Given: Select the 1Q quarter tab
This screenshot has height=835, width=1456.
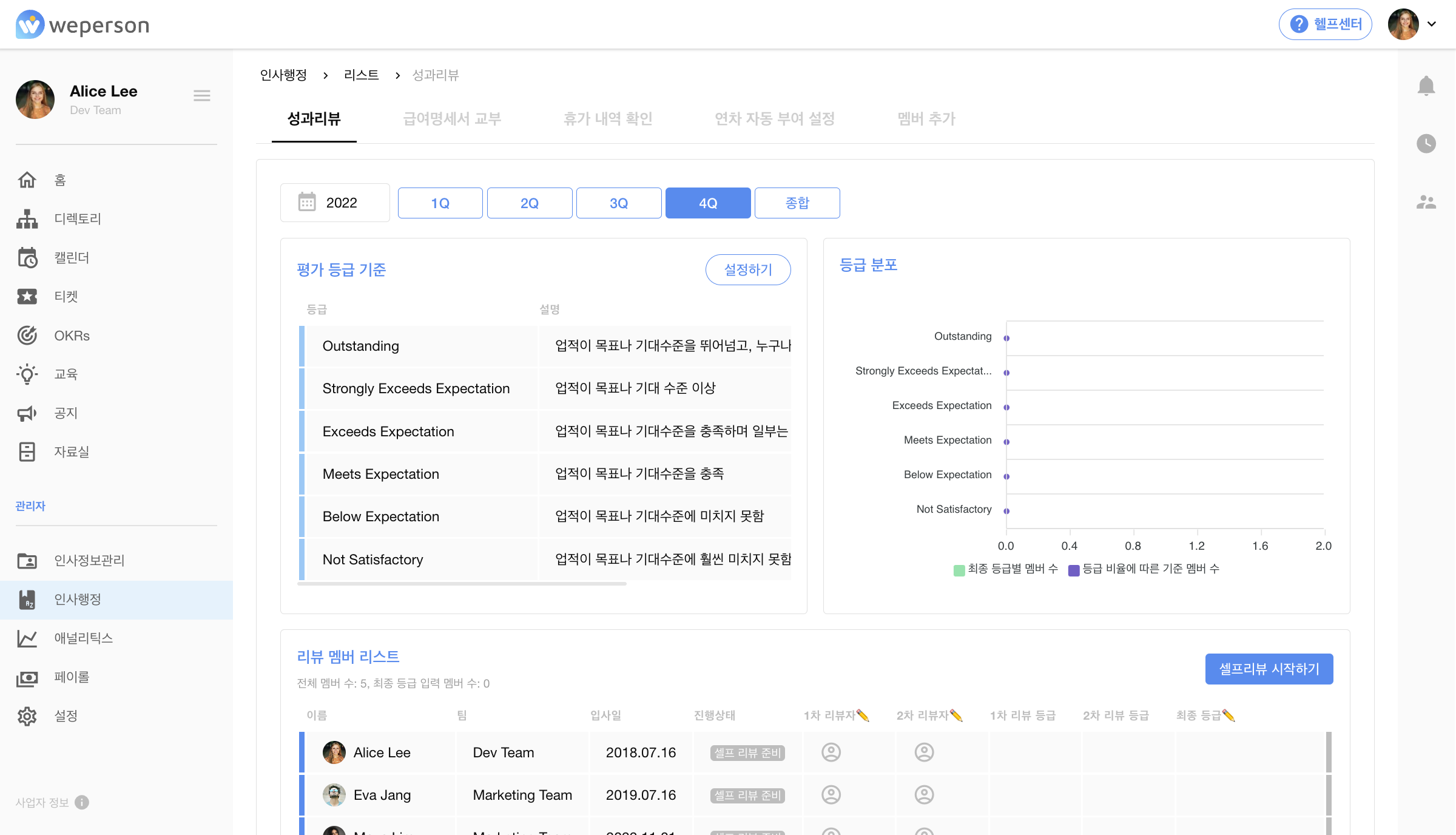Looking at the screenshot, I should (x=440, y=203).
